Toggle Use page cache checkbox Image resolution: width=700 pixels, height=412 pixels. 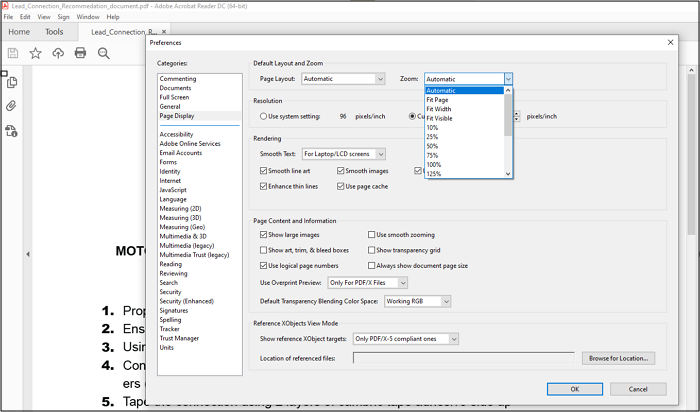coord(341,186)
